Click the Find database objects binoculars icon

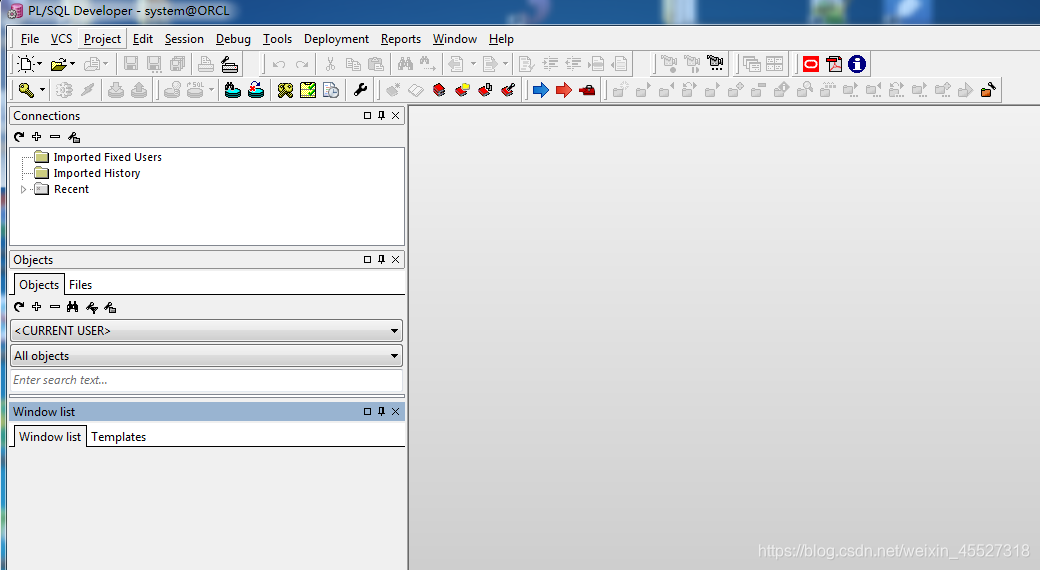tap(233, 90)
